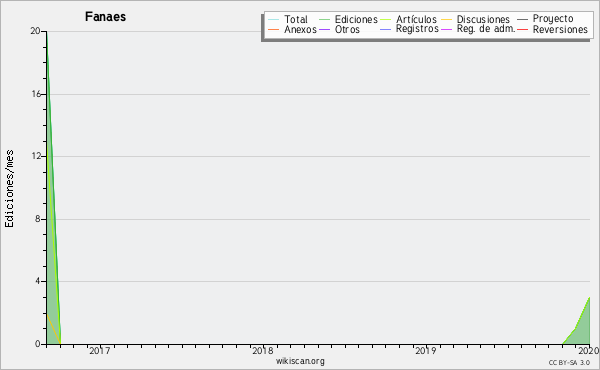This screenshot has height=370, width=600.
Task: Select the Reversiones legend label
Action: point(560,29)
